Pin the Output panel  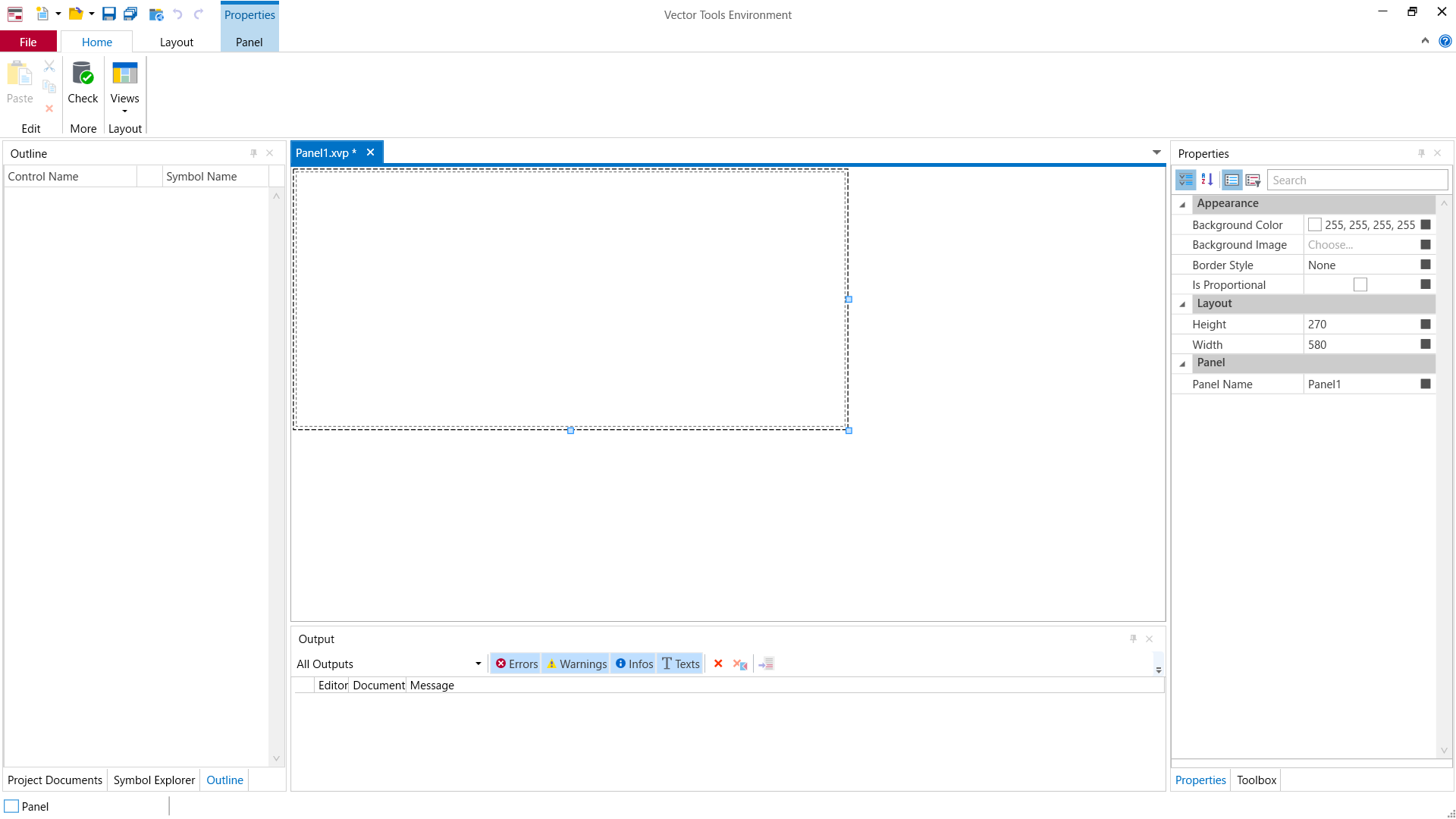click(x=1133, y=639)
